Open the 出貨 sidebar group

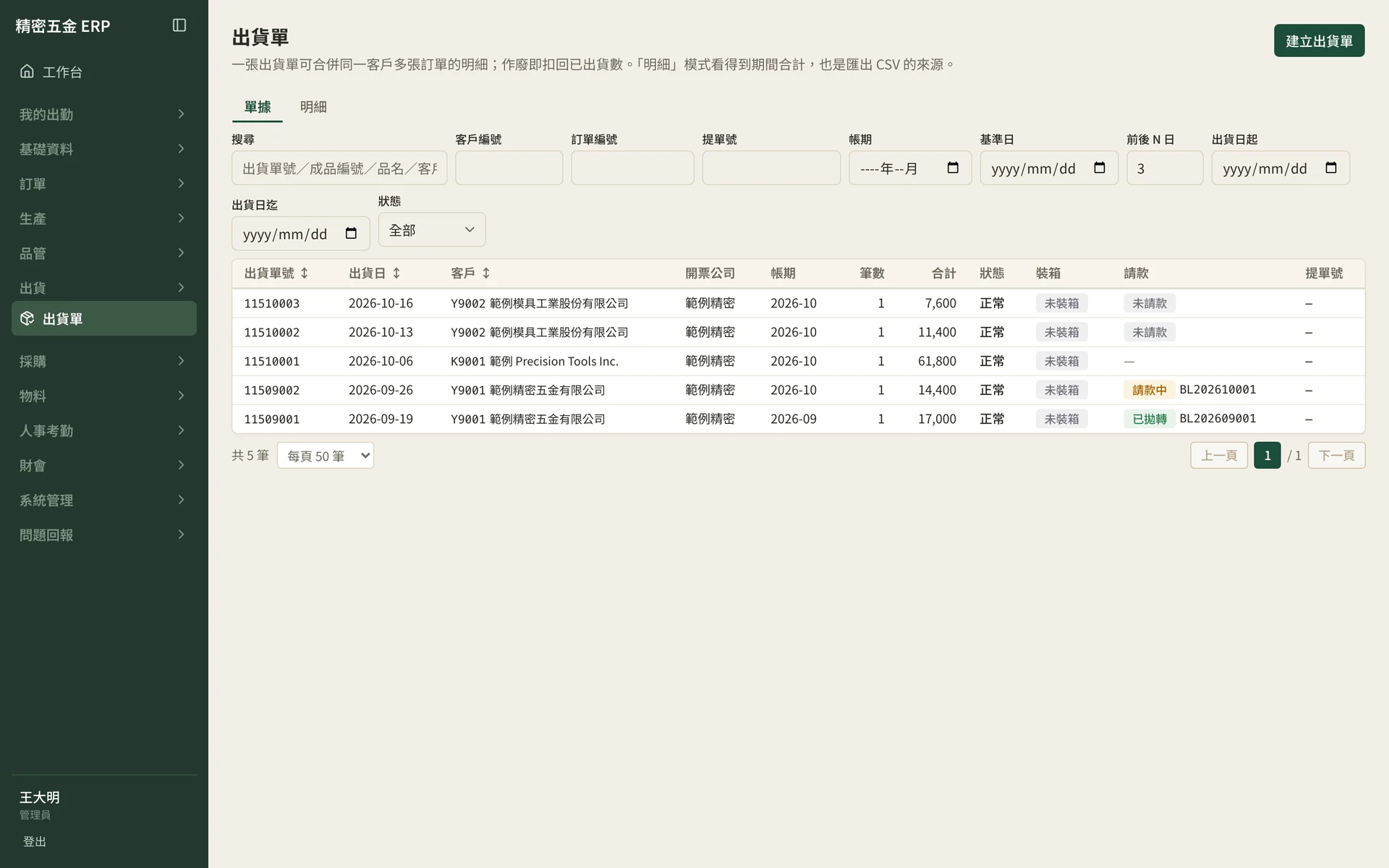coord(104,288)
